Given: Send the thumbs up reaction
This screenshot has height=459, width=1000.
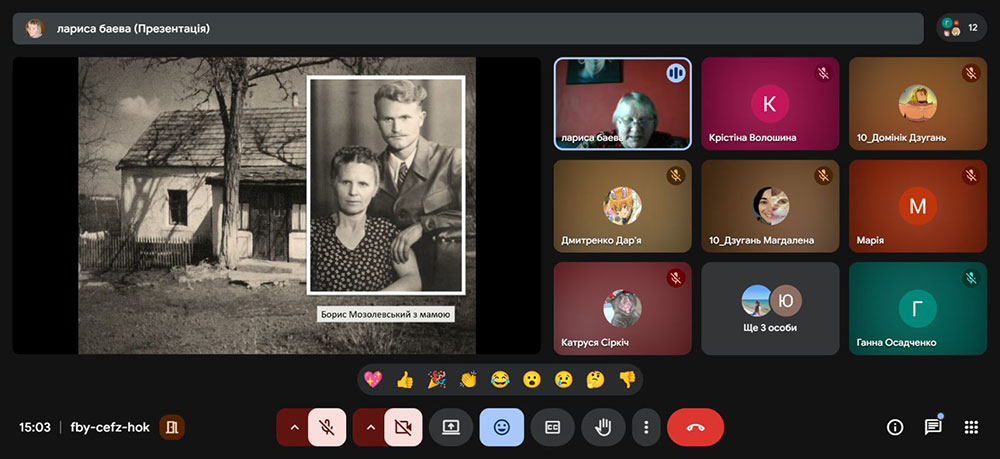Looking at the screenshot, I should (404, 379).
